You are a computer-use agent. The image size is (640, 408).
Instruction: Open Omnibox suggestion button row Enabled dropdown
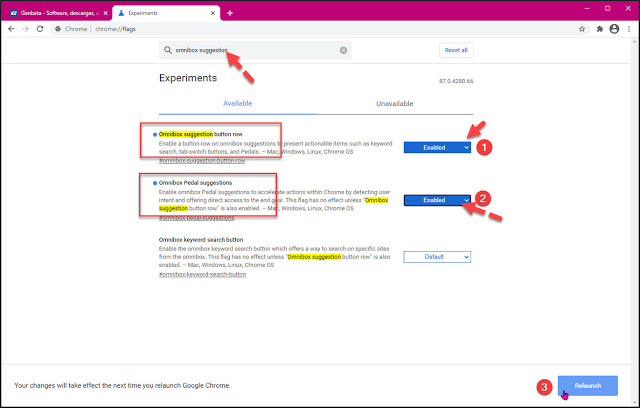[x=436, y=147]
